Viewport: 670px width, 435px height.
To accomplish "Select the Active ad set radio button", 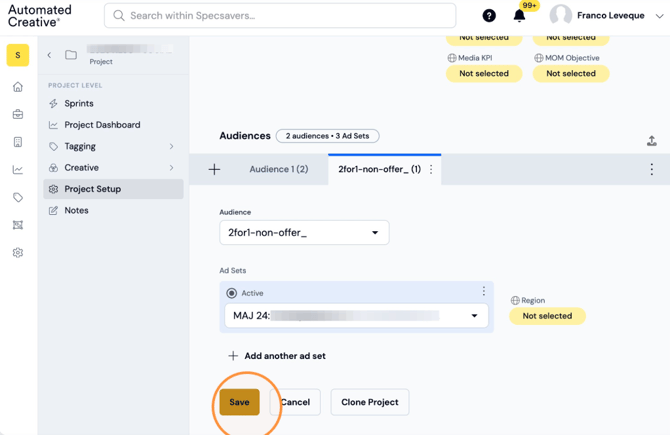I will pyautogui.click(x=232, y=293).
